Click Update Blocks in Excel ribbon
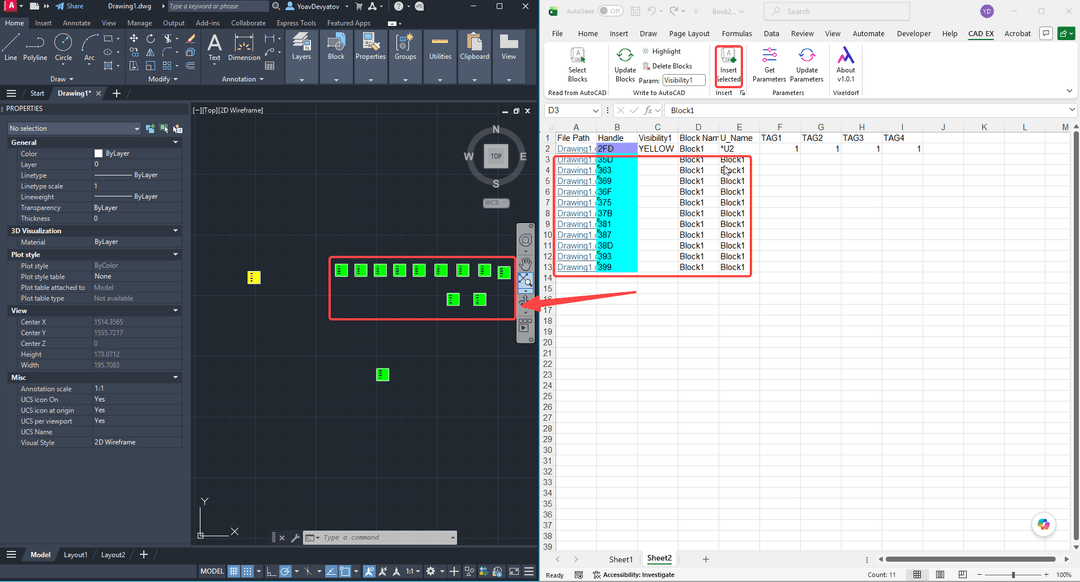 pyautogui.click(x=625, y=65)
